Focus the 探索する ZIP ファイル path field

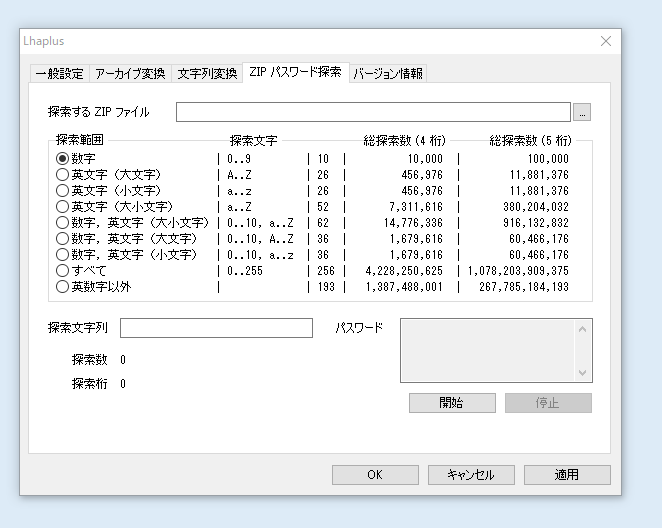point(373,112)
